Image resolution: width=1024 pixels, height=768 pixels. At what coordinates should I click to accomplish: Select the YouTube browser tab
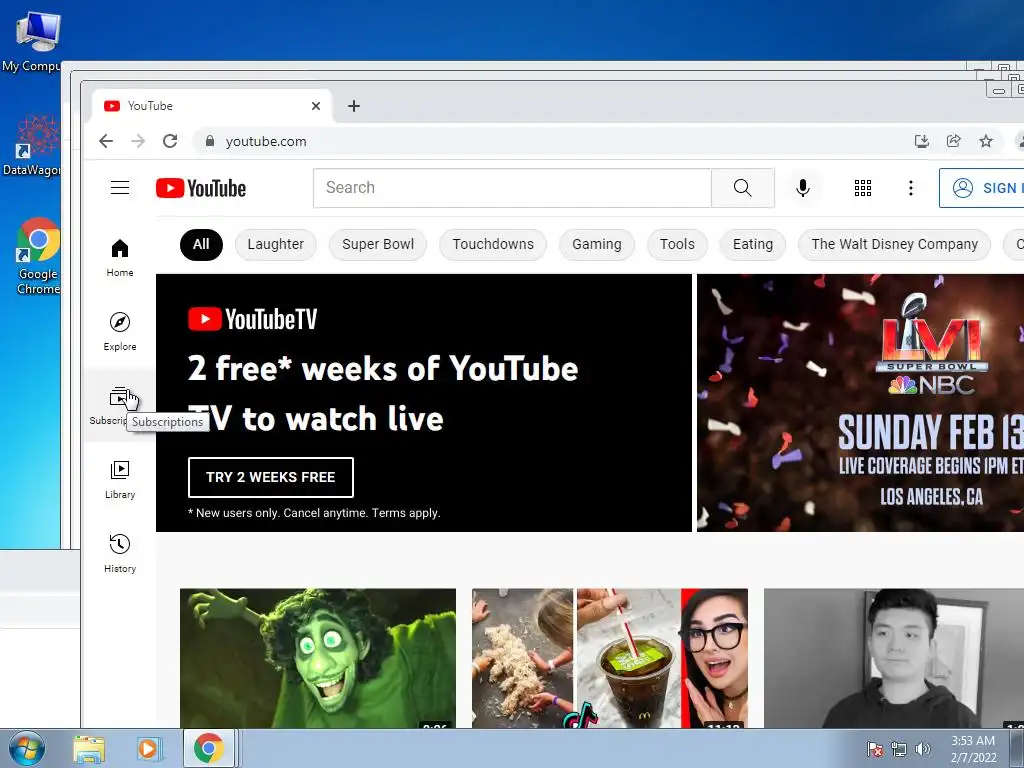click(212, 106)
